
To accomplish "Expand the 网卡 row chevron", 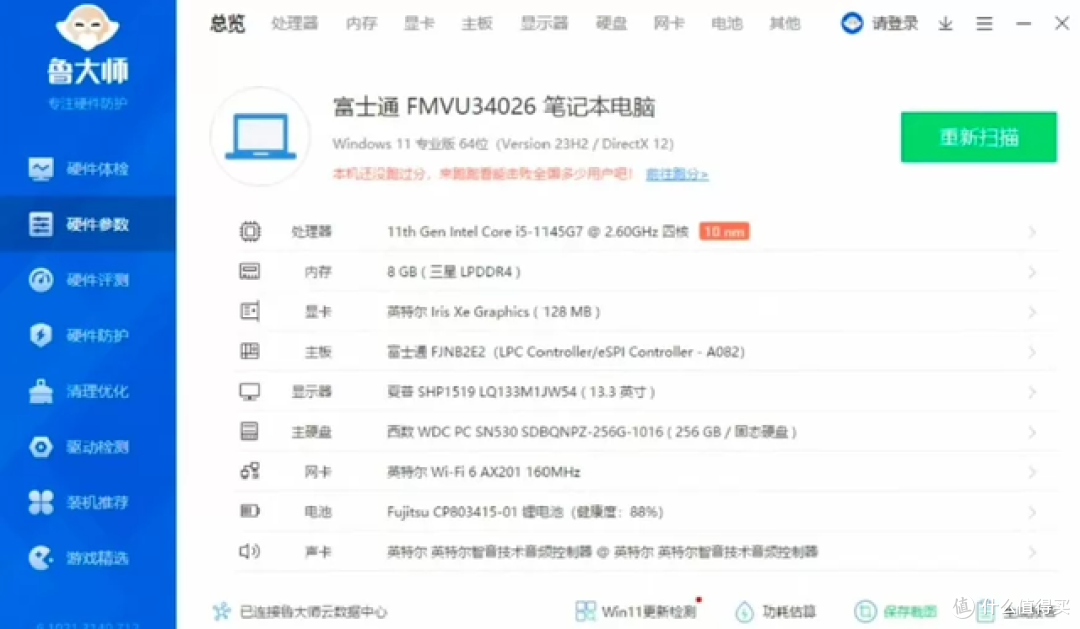I will click(x=1032, y=472).
